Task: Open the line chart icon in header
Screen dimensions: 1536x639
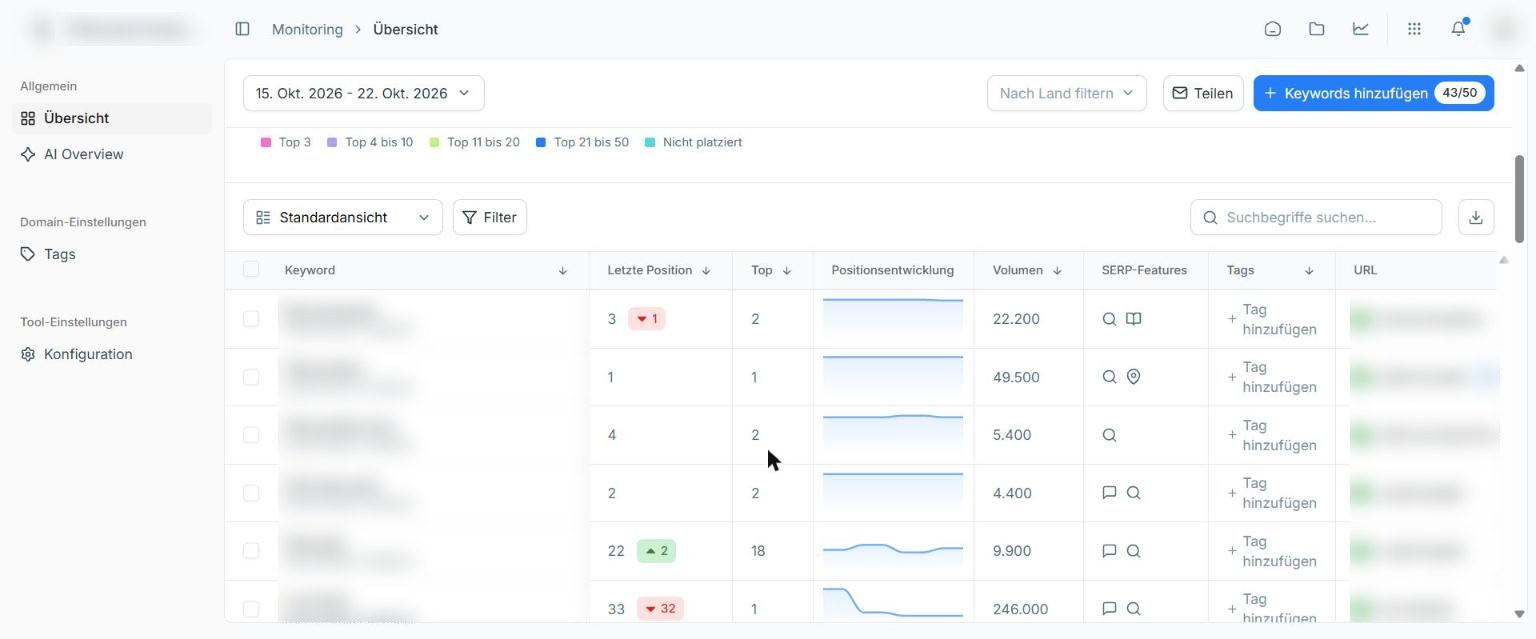Action: (x=1360, y=29)
